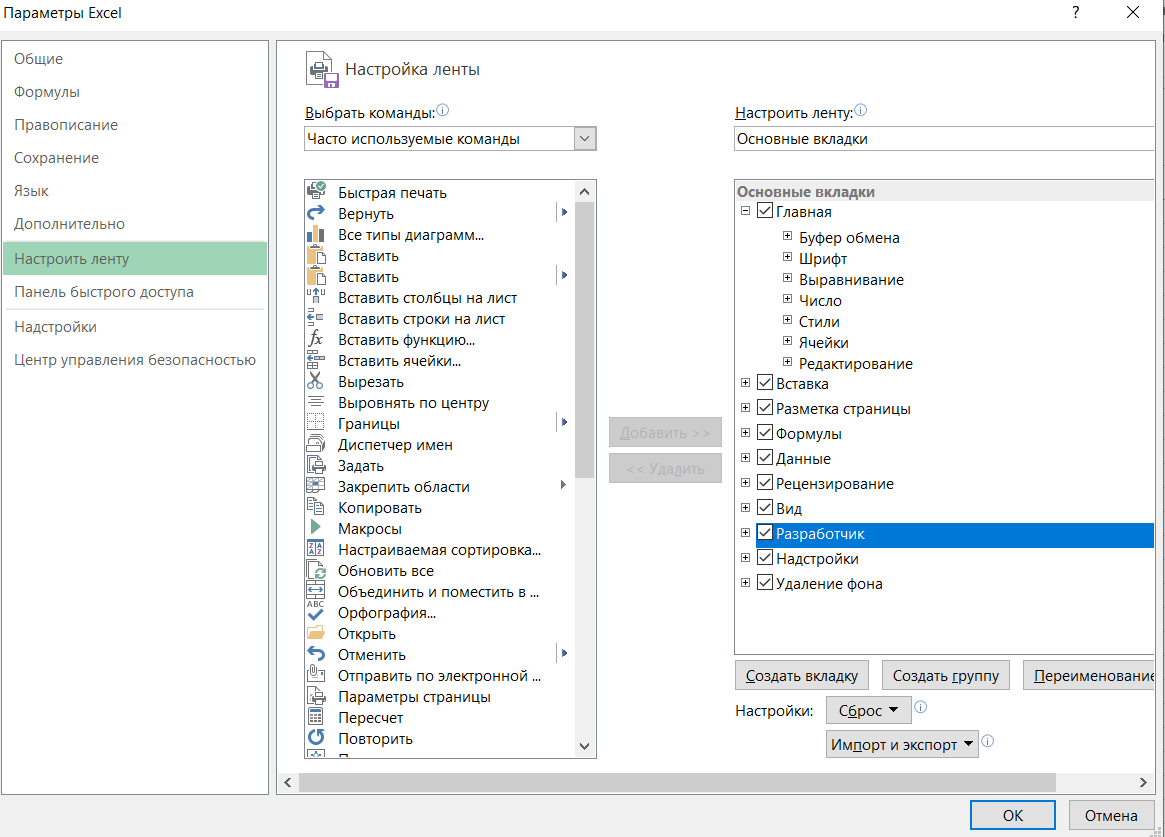The image size is (1165, 837).
Task: Expand the Редактирование group
Action: [x=788, y=362]
